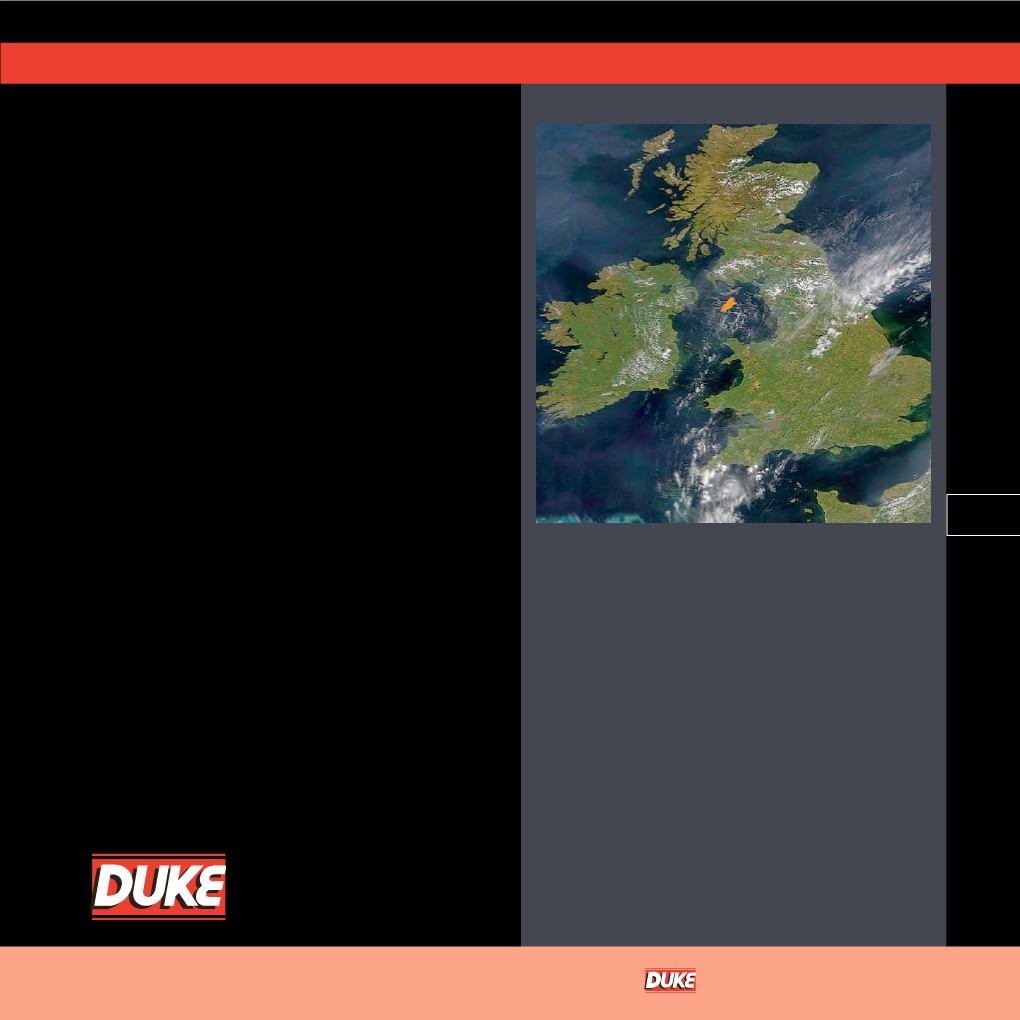Click the small DUKE logo in the bottom salmon bar
Image resolution: width=1020 pixels, height=1020 pixels.
click(670, 980)
